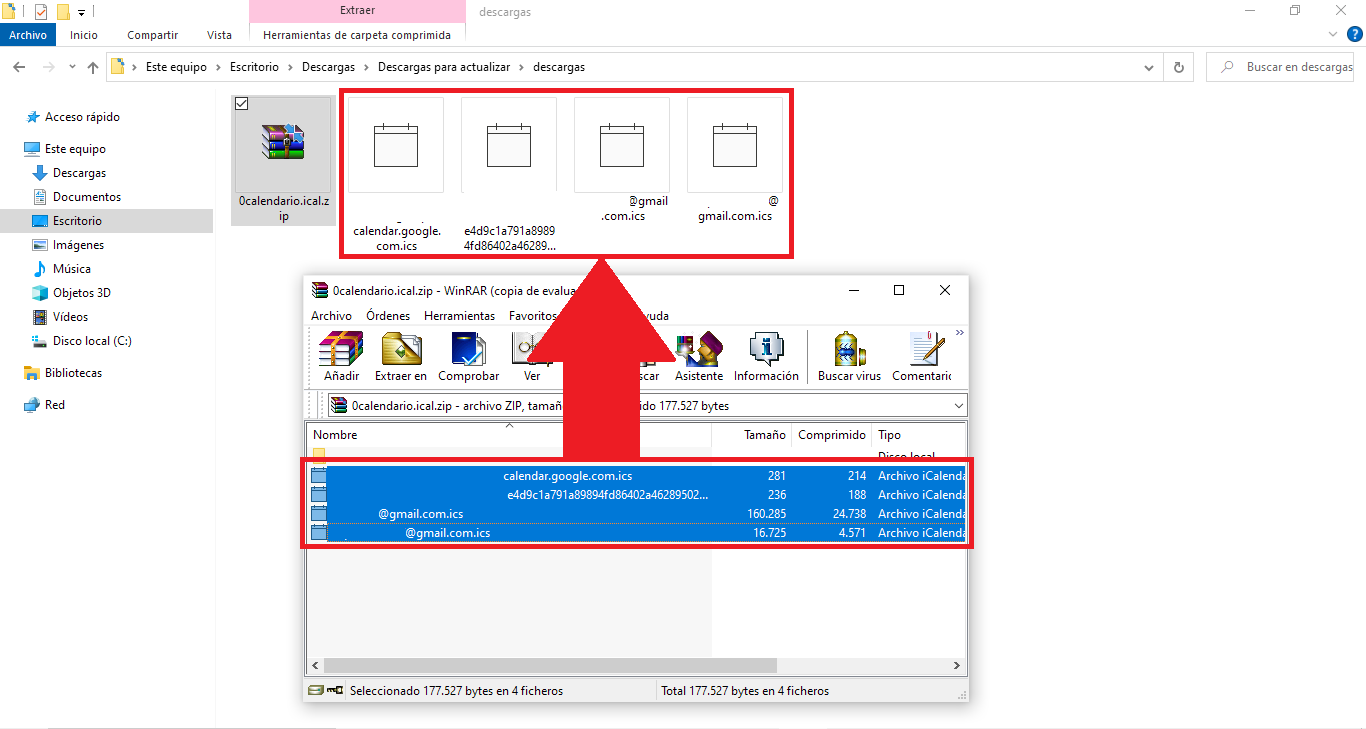Select the calendar.google.com.ics row in WinRAR
The height and width of the screenshot is (729, 1366).
coord(637,476)
